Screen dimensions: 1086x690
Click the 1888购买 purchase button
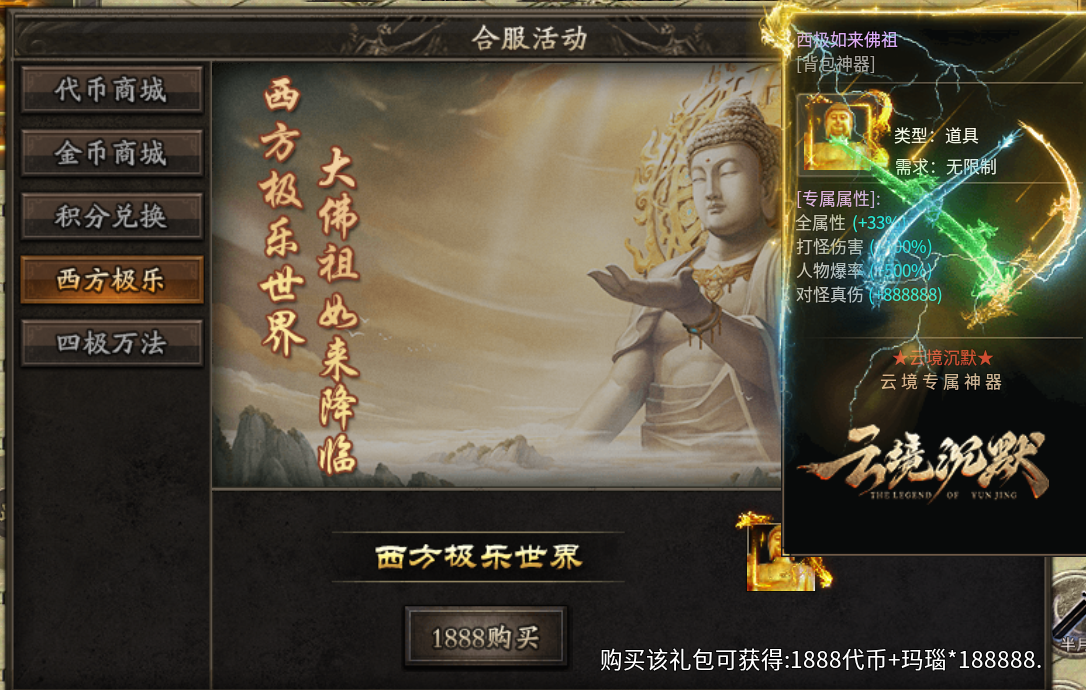pos(486,637)
